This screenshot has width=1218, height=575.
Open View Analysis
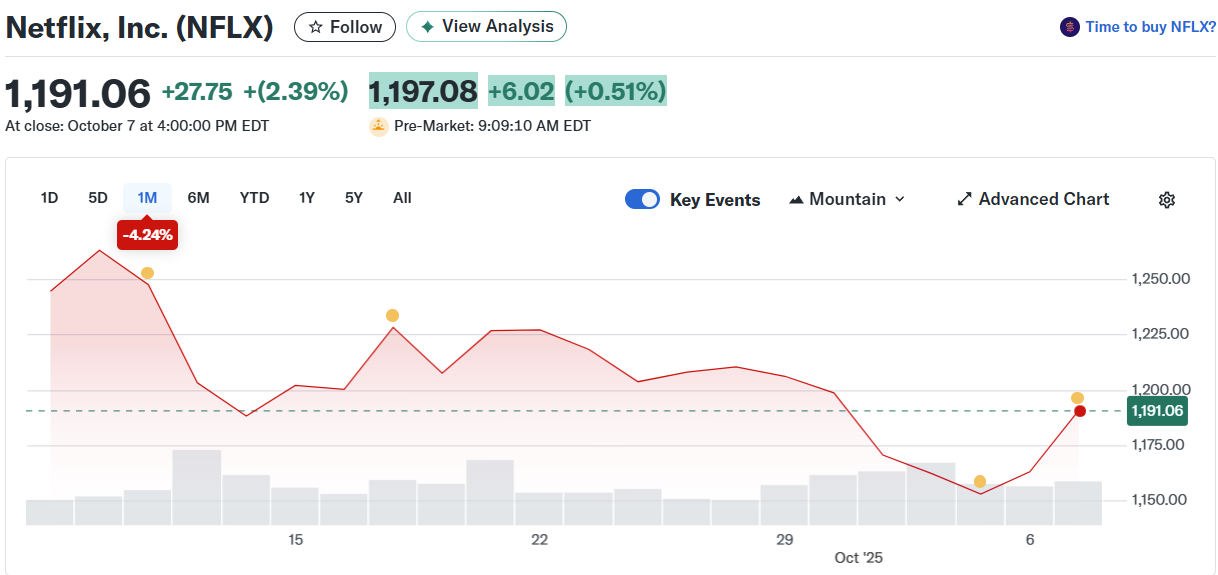[486, 27]
